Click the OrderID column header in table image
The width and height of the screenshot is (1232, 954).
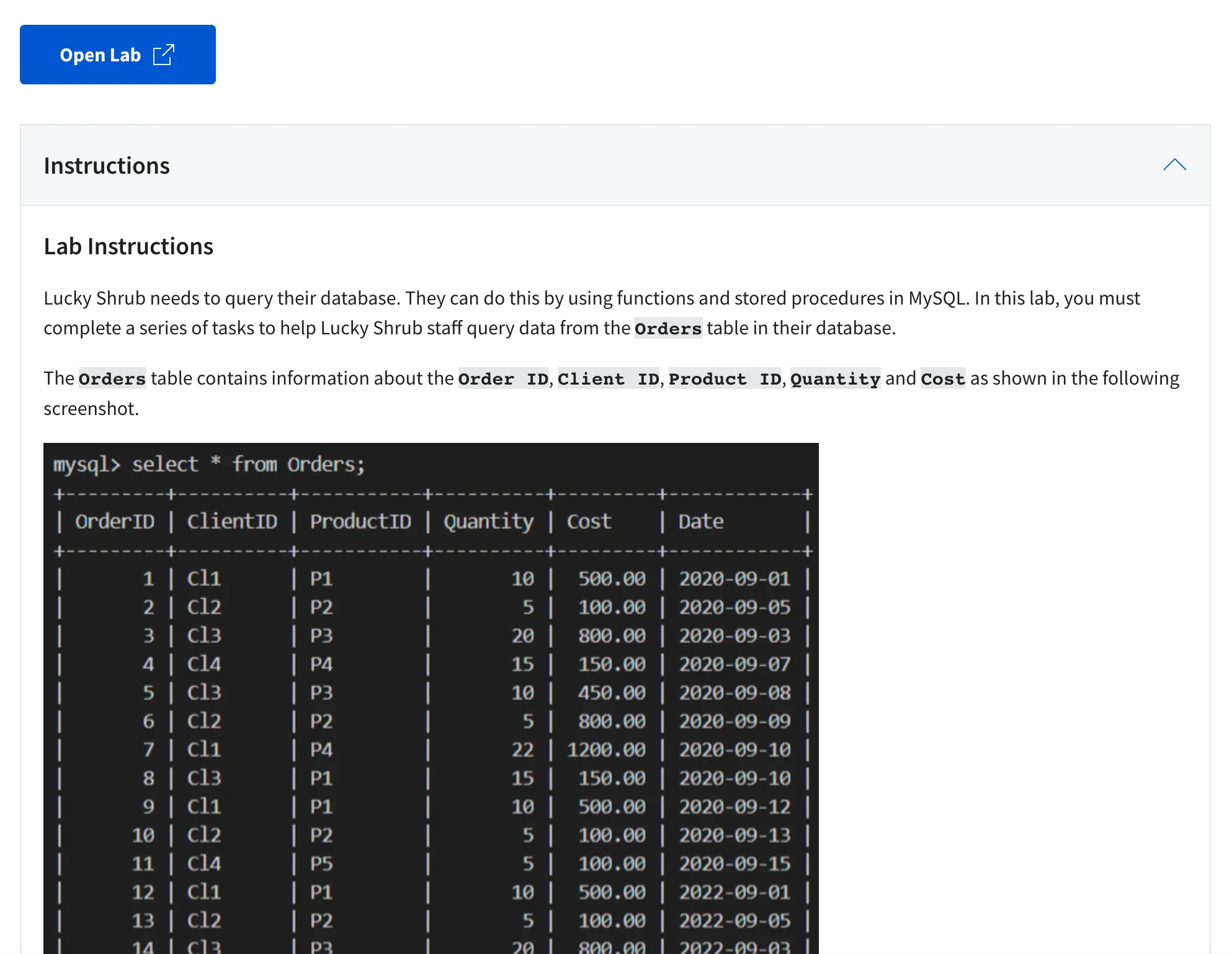[115, 522]
